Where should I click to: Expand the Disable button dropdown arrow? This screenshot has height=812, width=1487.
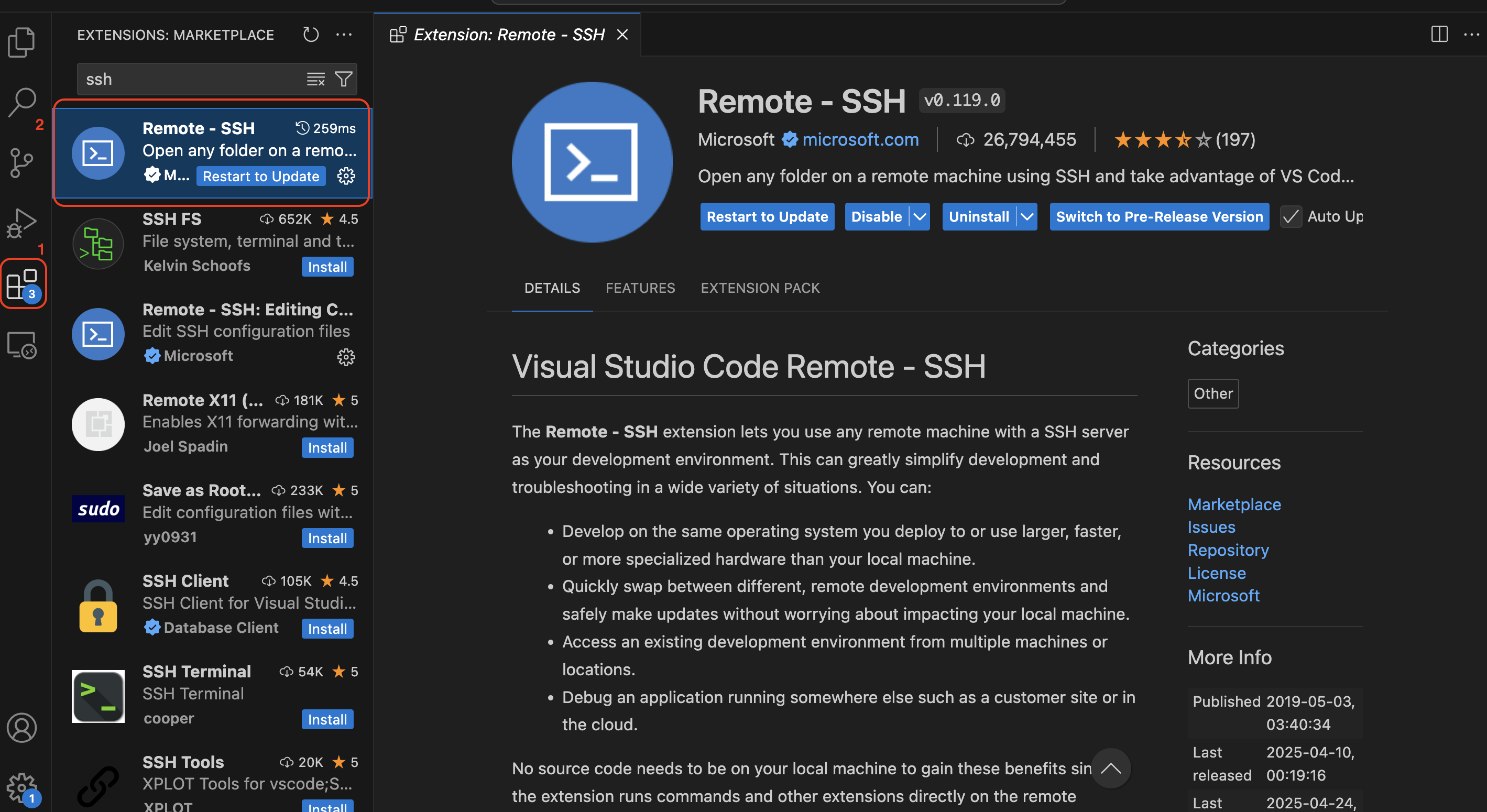(x=920, y=216)
